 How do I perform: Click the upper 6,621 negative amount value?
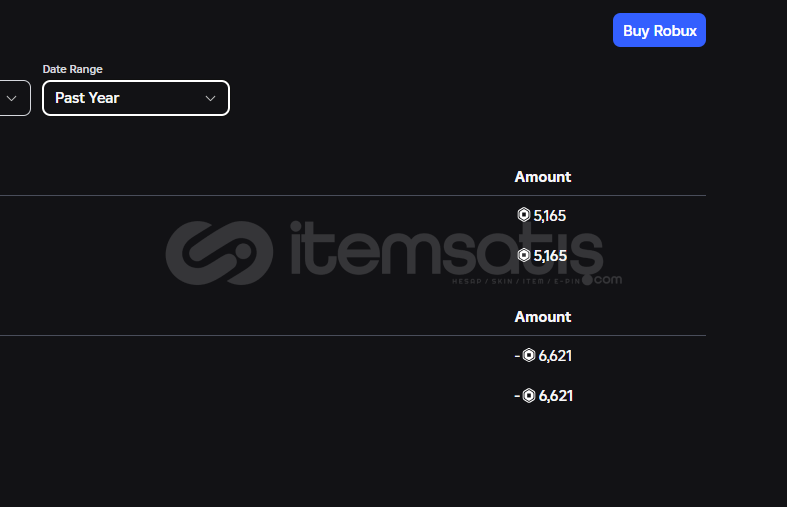click(555, 356)
